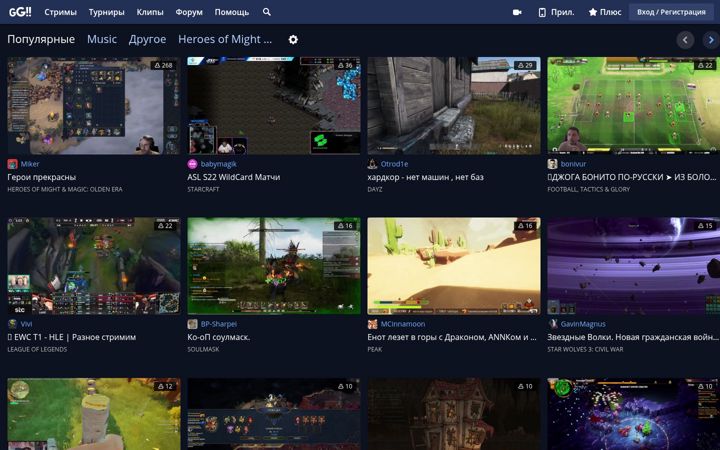Go to next categories with right arrow

coord(711,40)
